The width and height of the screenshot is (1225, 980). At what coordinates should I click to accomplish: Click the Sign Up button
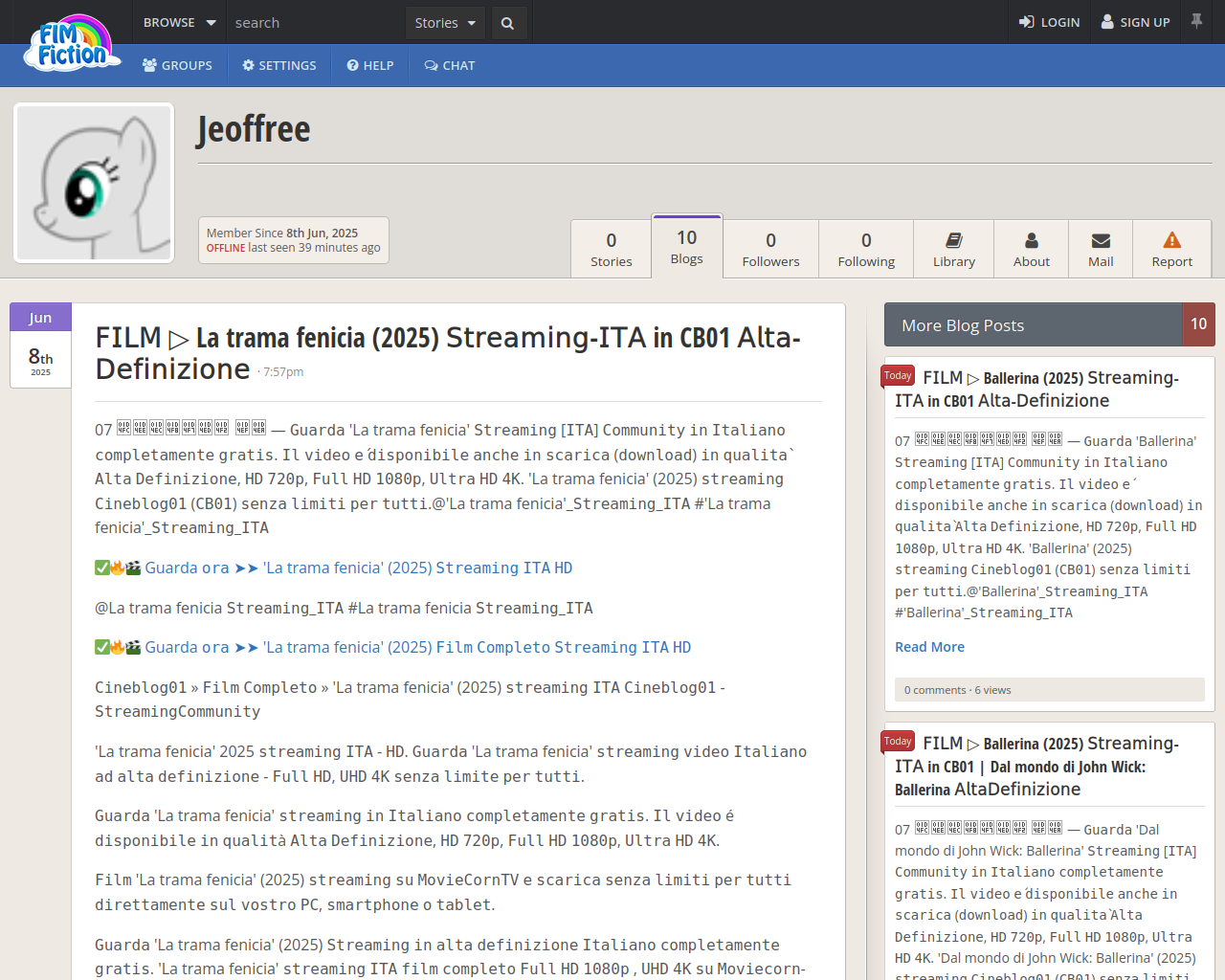click(x=1136, y=22)
